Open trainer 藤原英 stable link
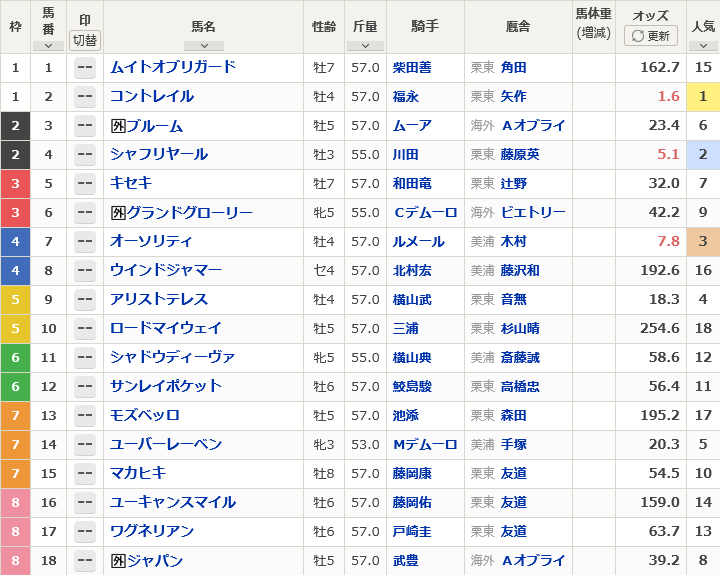Screen dimensions: 720x575 coord(520,154)
